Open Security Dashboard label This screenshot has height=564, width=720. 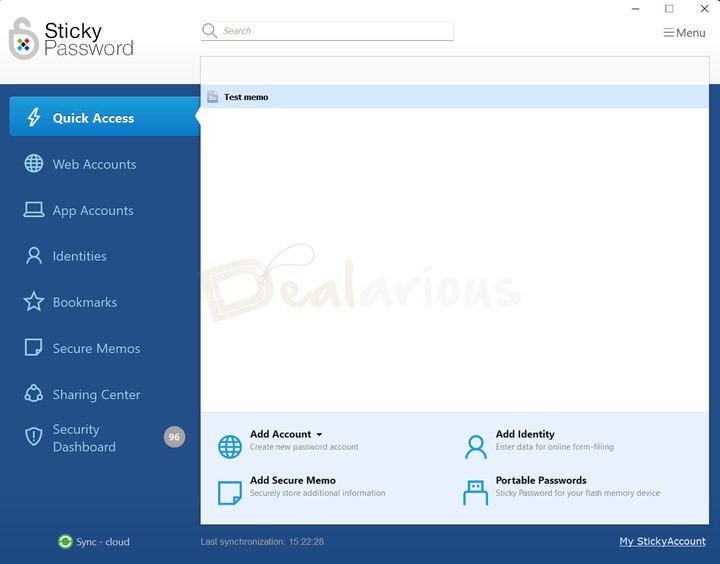pyautogui.click(x=84, y=438)
